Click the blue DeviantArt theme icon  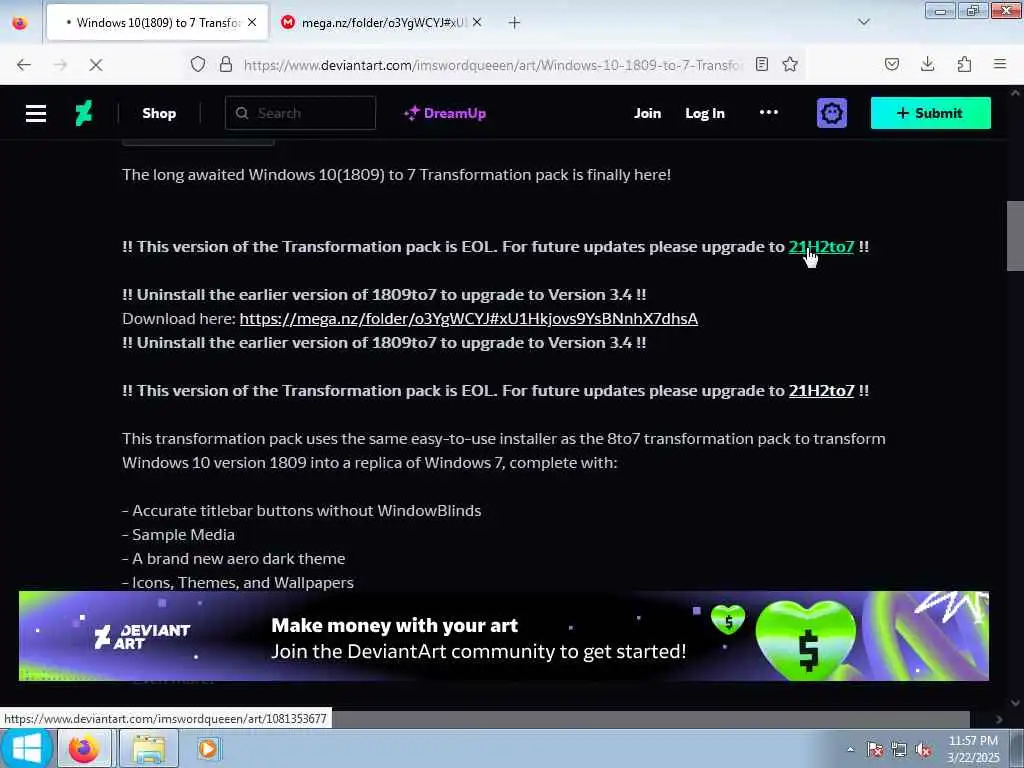click(x=831, y=113)
